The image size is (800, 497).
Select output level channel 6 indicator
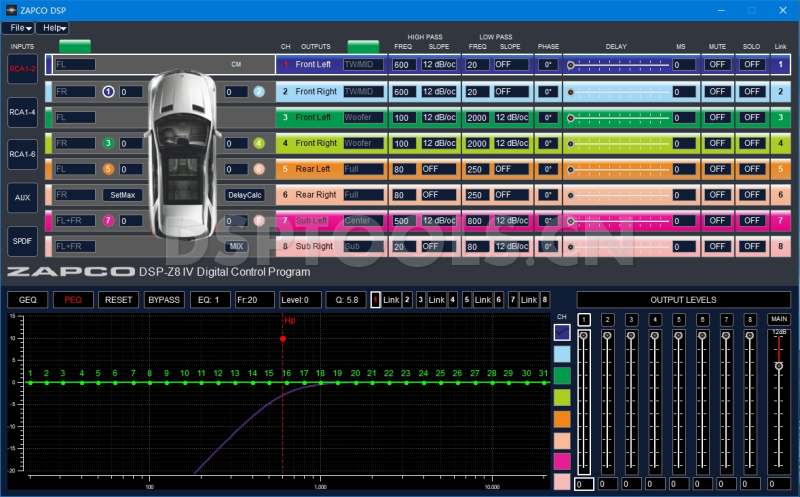tap(703, 319)
